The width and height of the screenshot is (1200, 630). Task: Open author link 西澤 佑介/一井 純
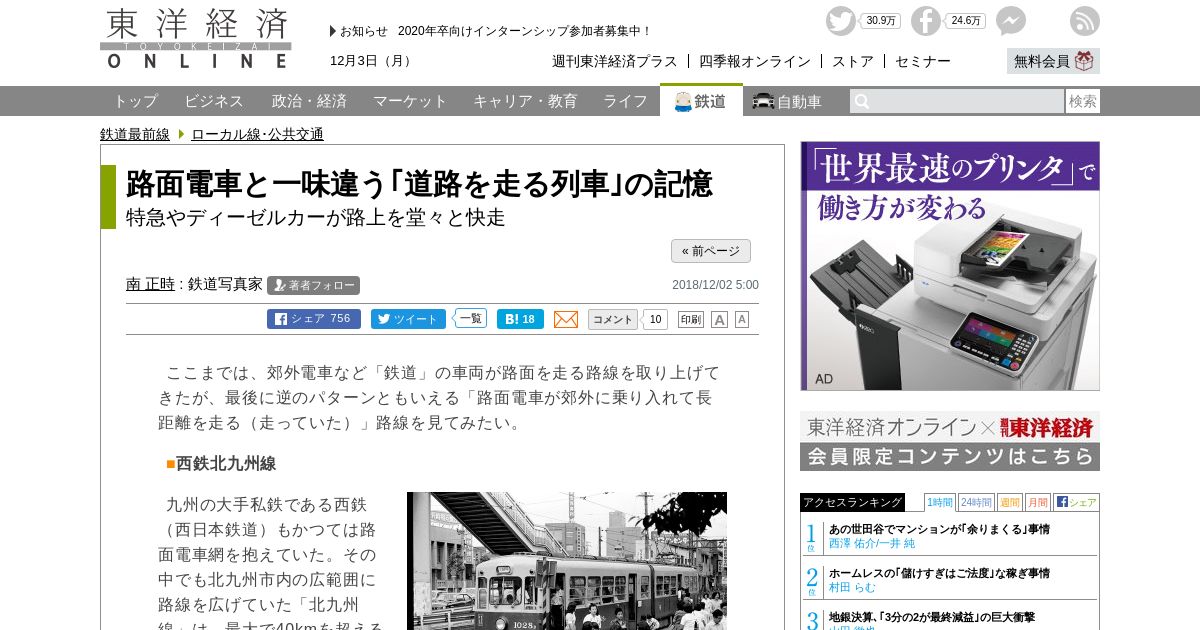click(872, 544)
